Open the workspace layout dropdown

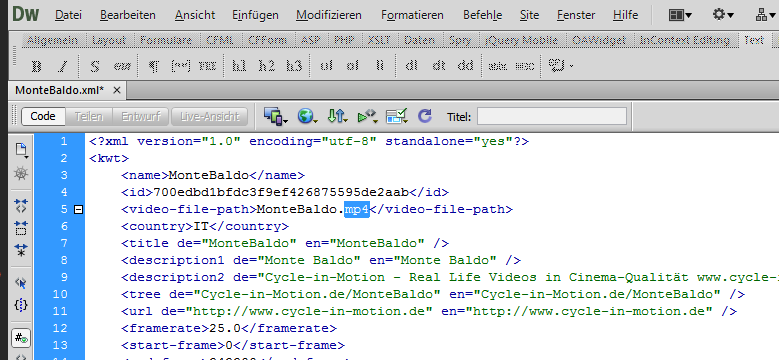[x=681, y=15]
